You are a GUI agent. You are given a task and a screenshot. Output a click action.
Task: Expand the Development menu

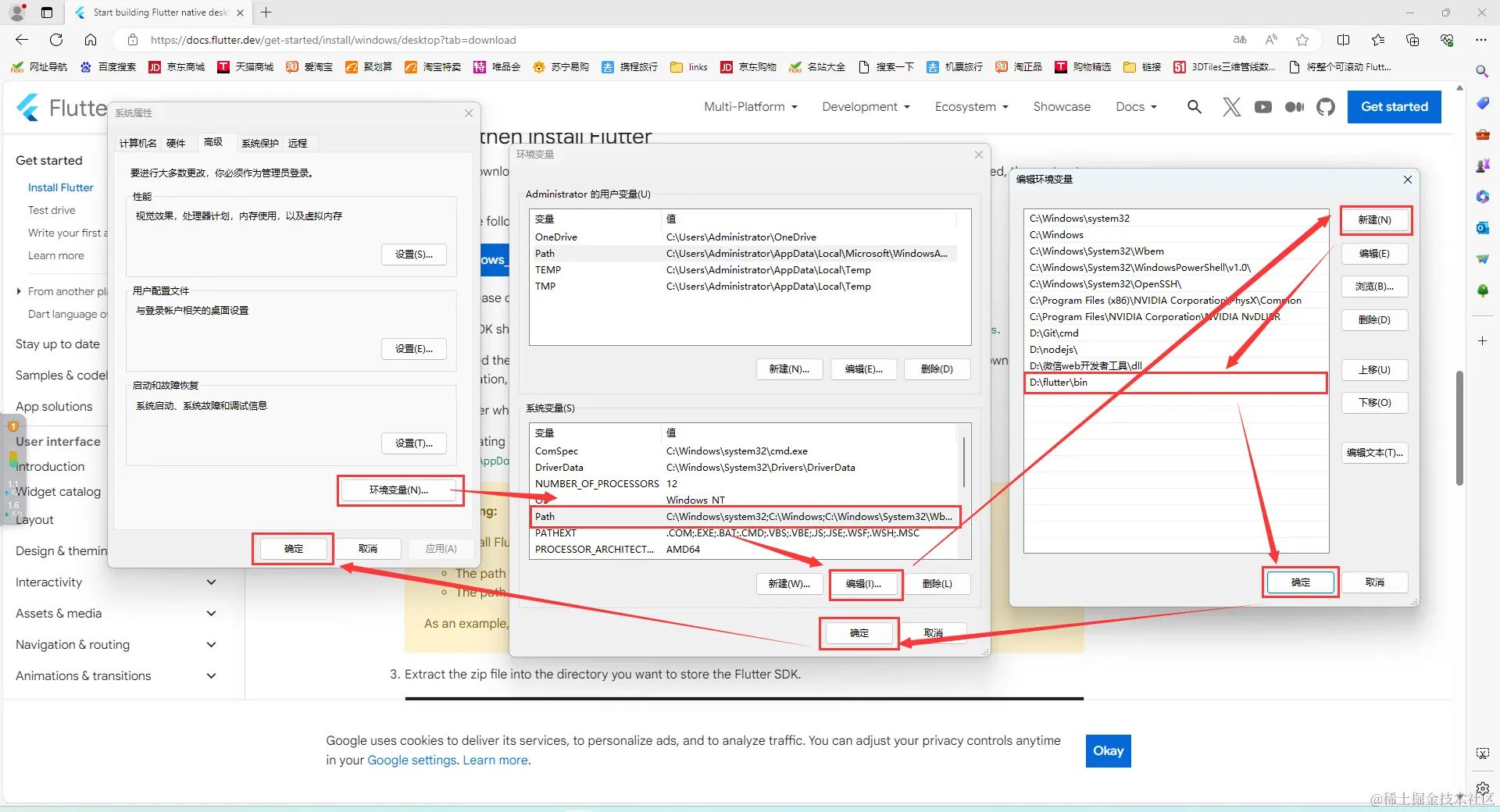(x=866, y=107)
